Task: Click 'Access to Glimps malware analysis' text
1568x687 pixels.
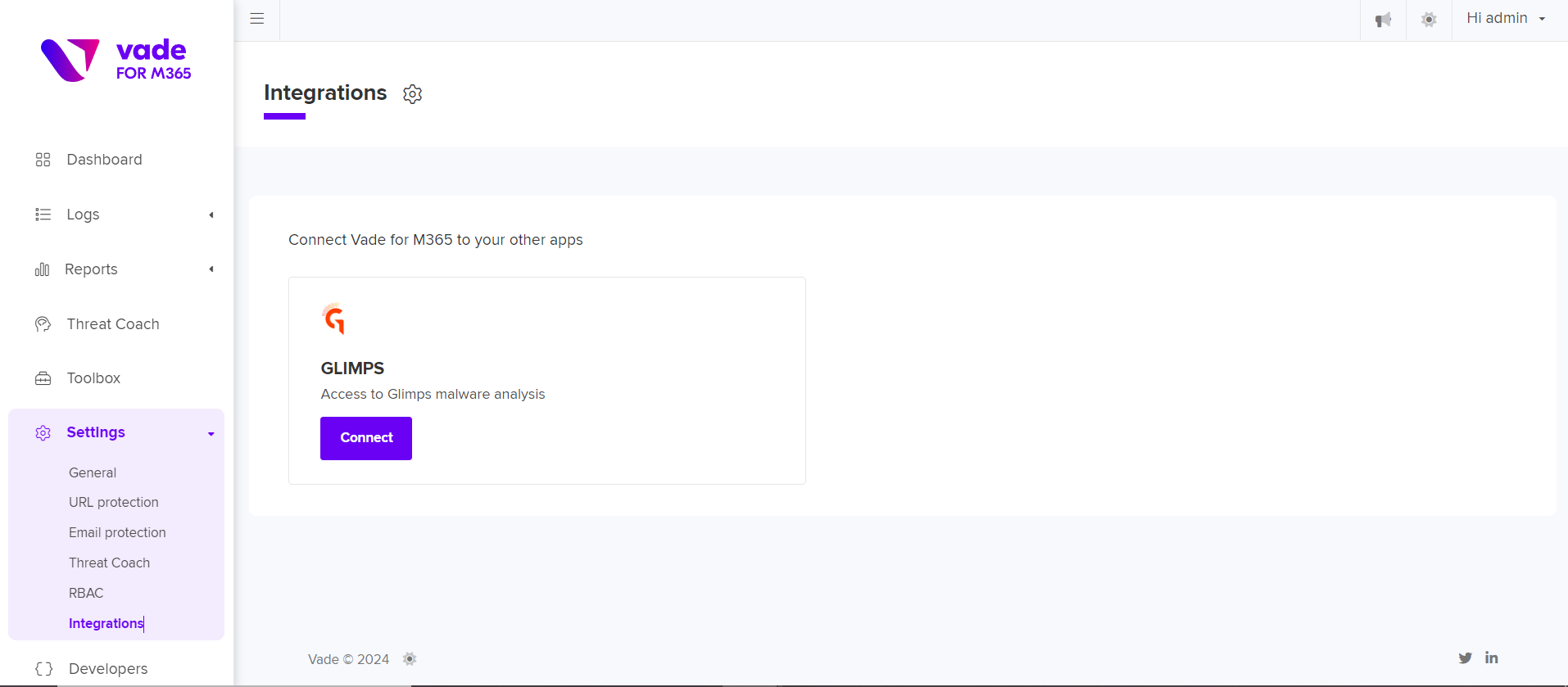Action: coord(433,394)
